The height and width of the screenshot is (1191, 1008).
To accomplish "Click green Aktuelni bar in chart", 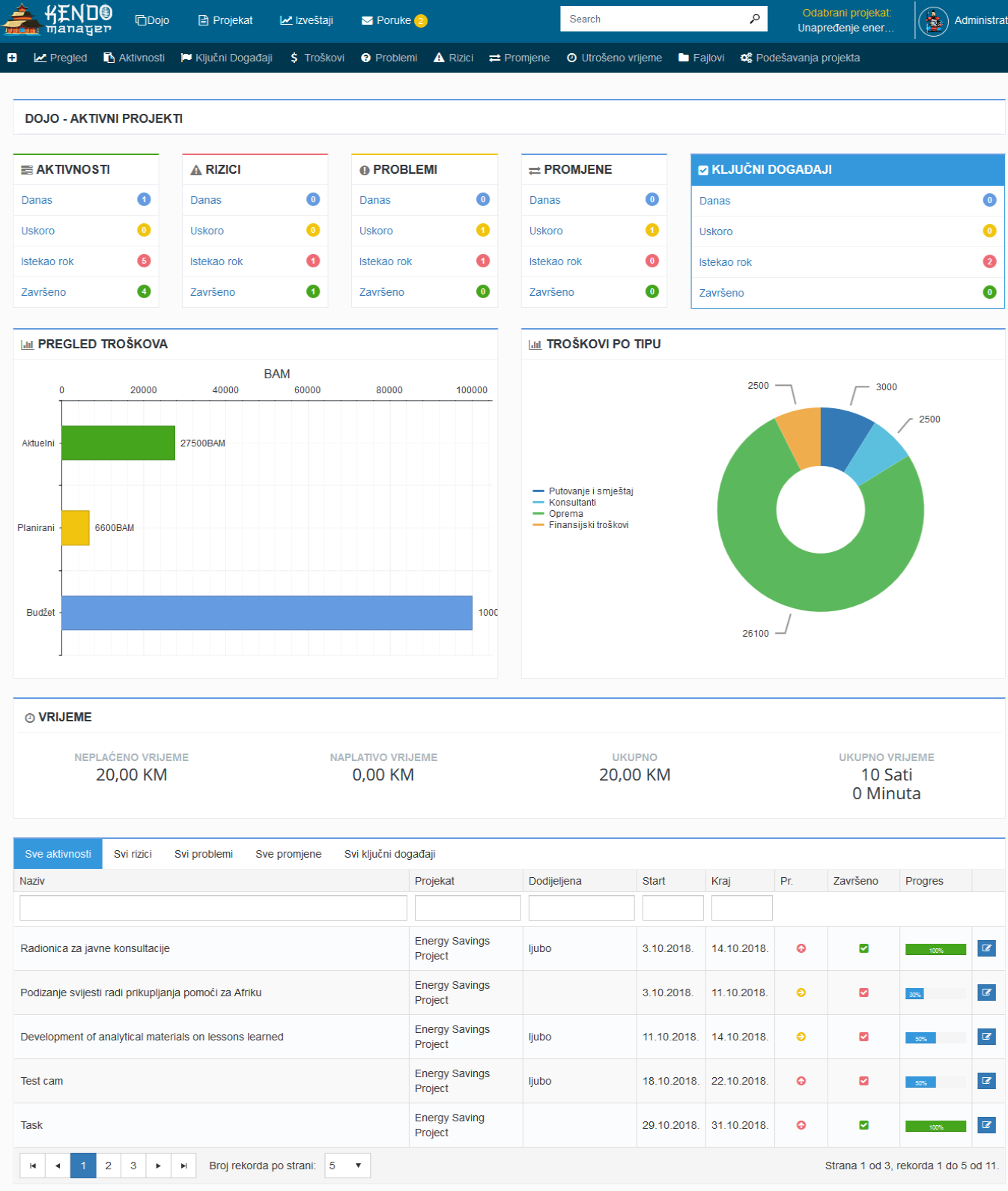I will [x=118, y=443].
